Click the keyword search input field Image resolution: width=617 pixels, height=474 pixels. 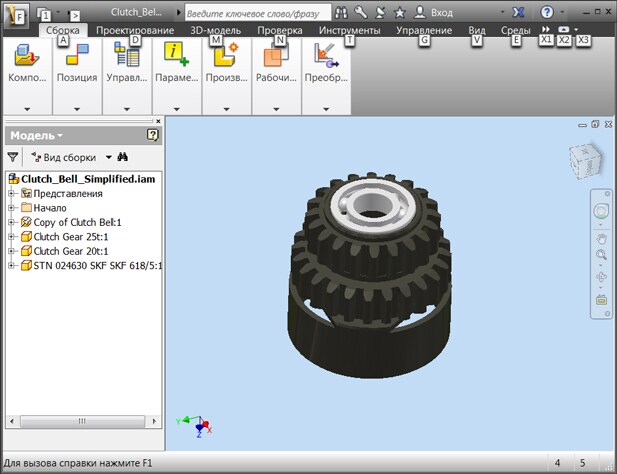pyautogui.click(x=255, y=12)
